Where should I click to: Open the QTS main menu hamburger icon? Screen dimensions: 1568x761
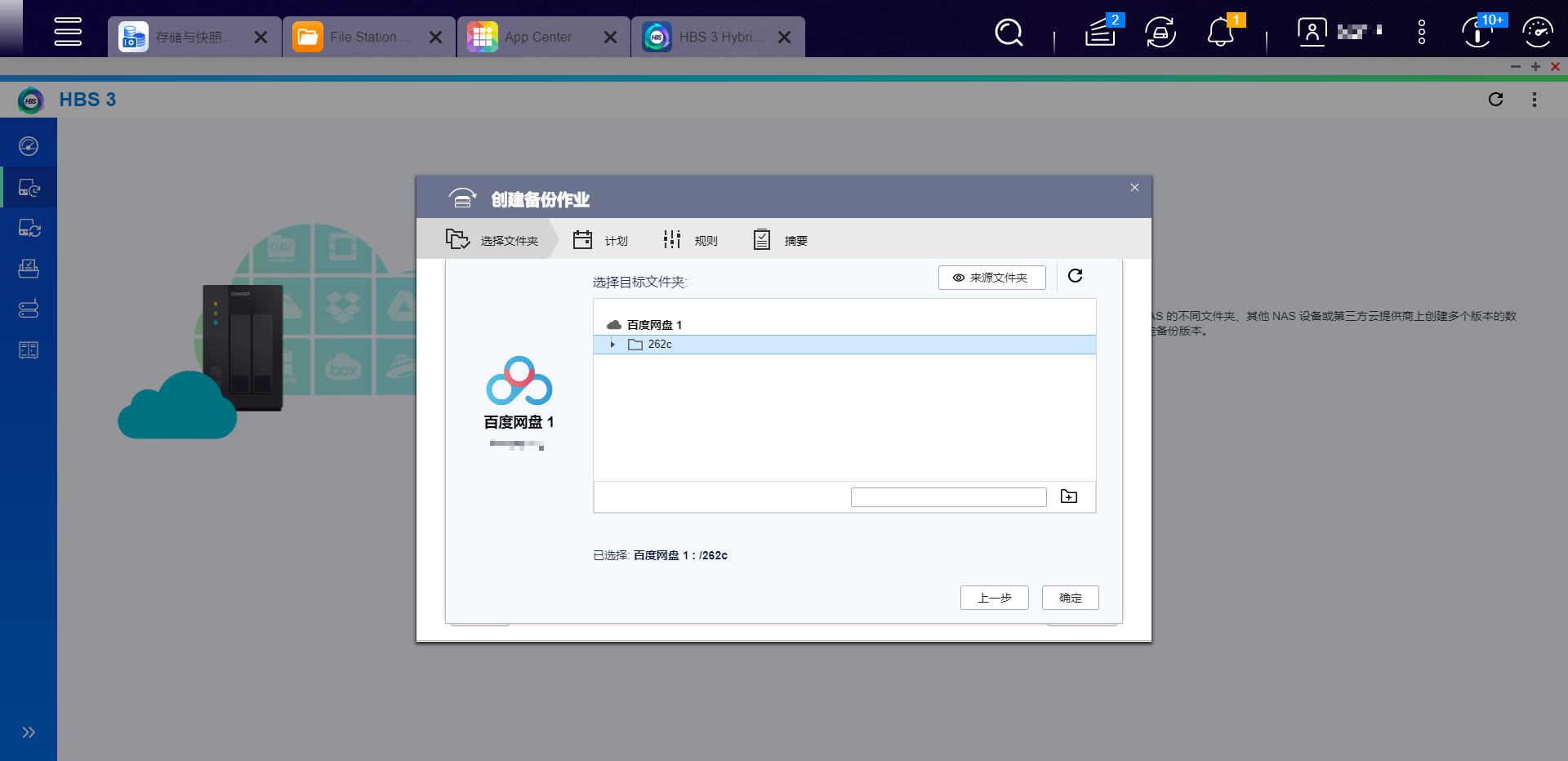click(x=68, y=32)
